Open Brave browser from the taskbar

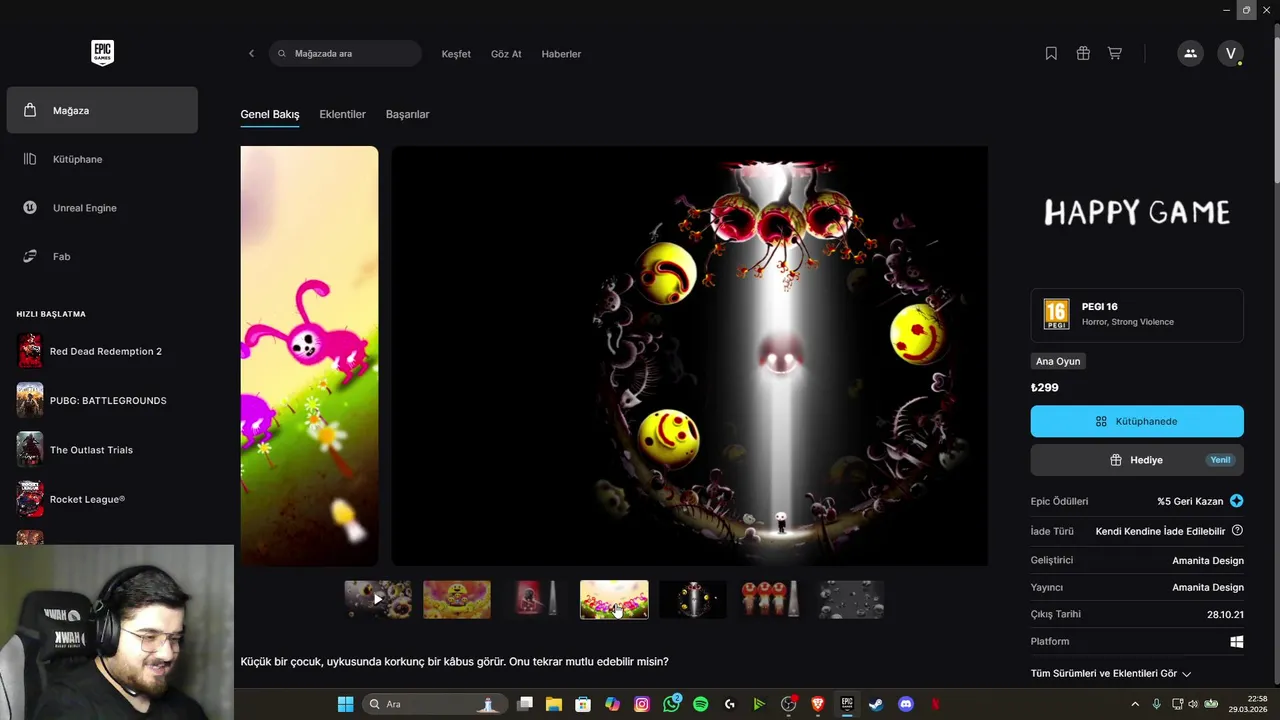[818, 704]
